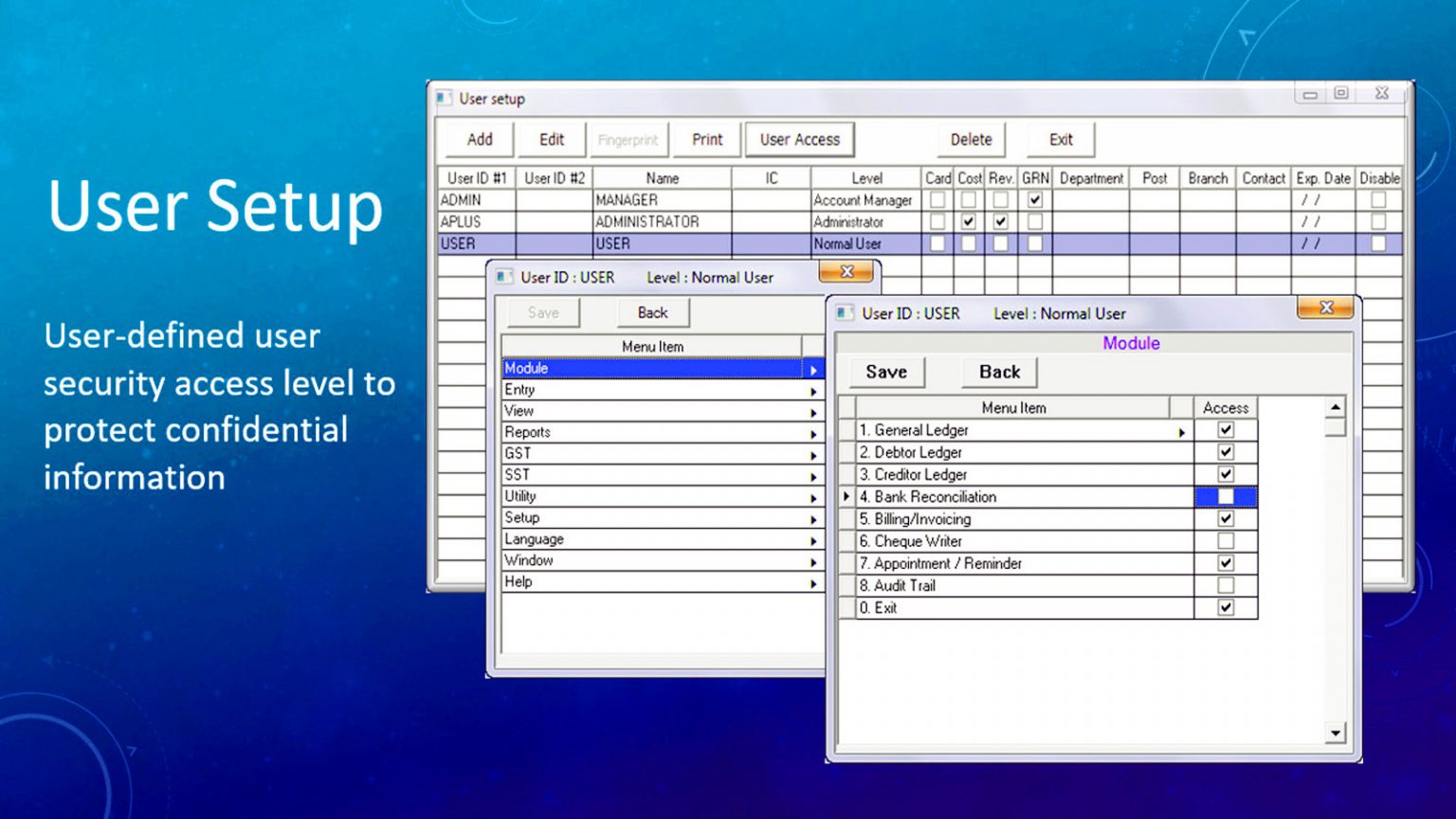Screen dimensions: 1456x819
Task: Expand the Module submenu arrow
Action: 813,368
